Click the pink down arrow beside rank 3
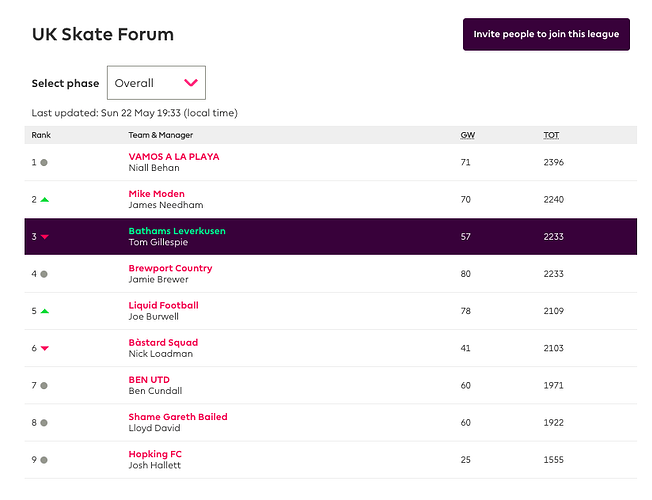The height and width of the screenshot is (500, 652). click(44, 237)
